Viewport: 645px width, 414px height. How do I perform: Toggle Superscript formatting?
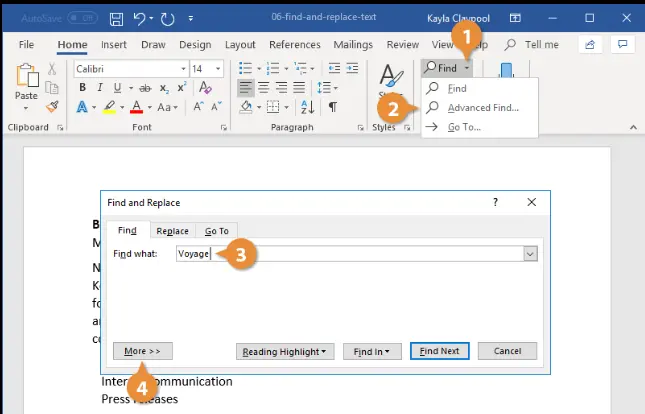pyautogui.click(x=182, y=88)
